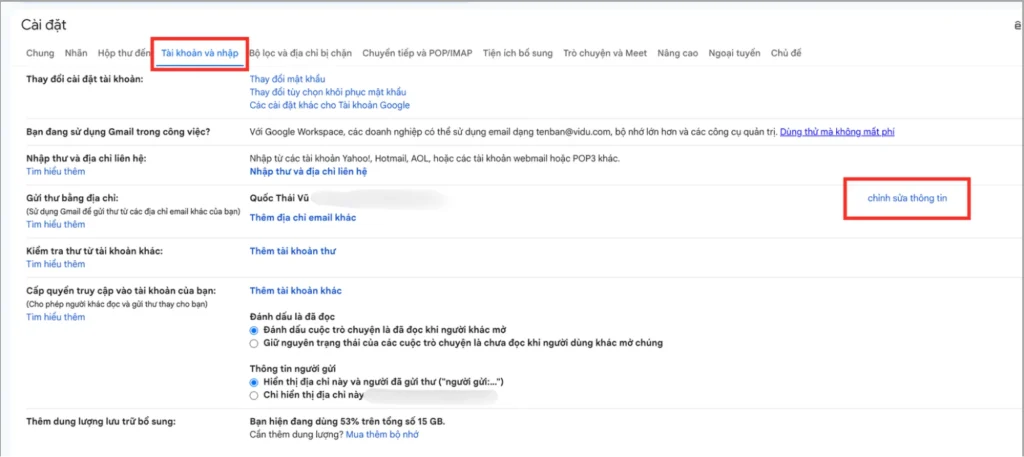Open the Chung settings tab
Screen dimensions: 1024x457
pos(40,54)
